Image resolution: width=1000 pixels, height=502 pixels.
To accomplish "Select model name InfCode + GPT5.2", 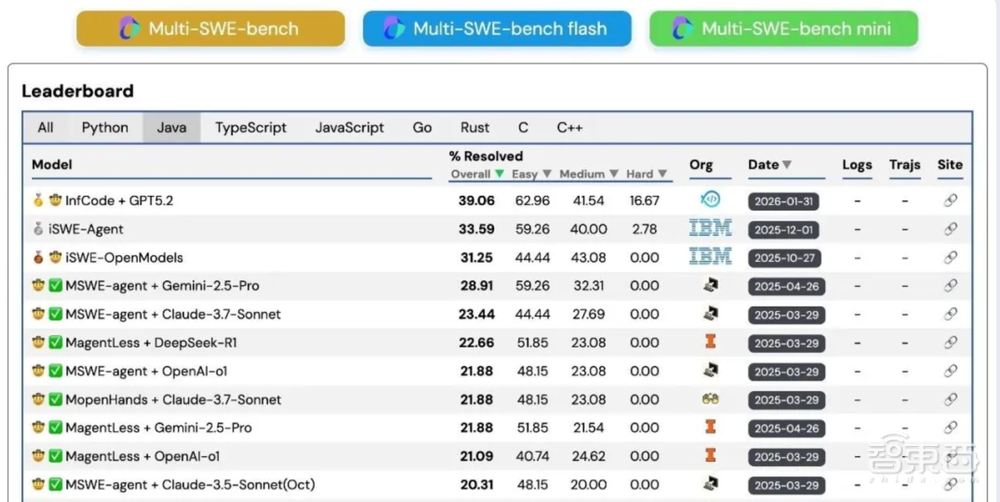I will pos(119,200).
